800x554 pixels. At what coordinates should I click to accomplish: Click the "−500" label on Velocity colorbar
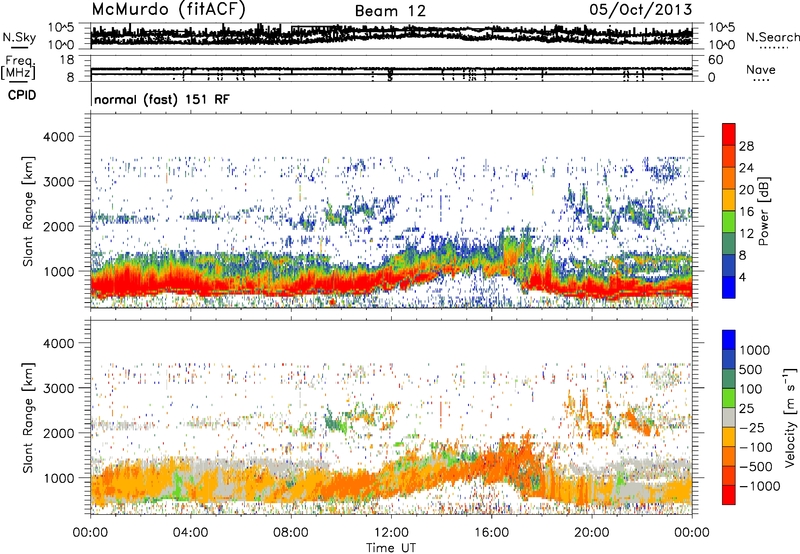[x=756, y=466]
